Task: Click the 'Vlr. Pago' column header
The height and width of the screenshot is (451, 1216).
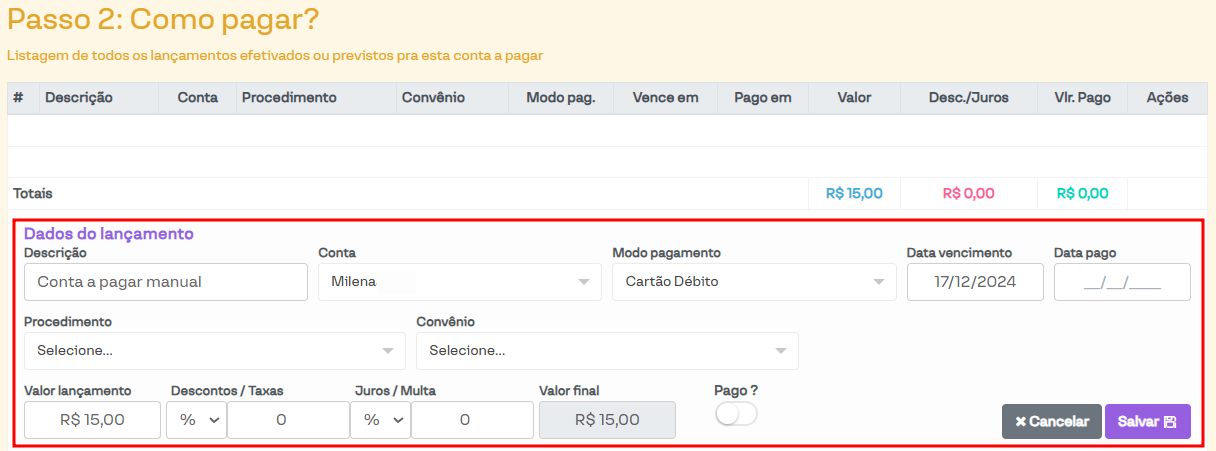Action: (x=1082, y=98)
